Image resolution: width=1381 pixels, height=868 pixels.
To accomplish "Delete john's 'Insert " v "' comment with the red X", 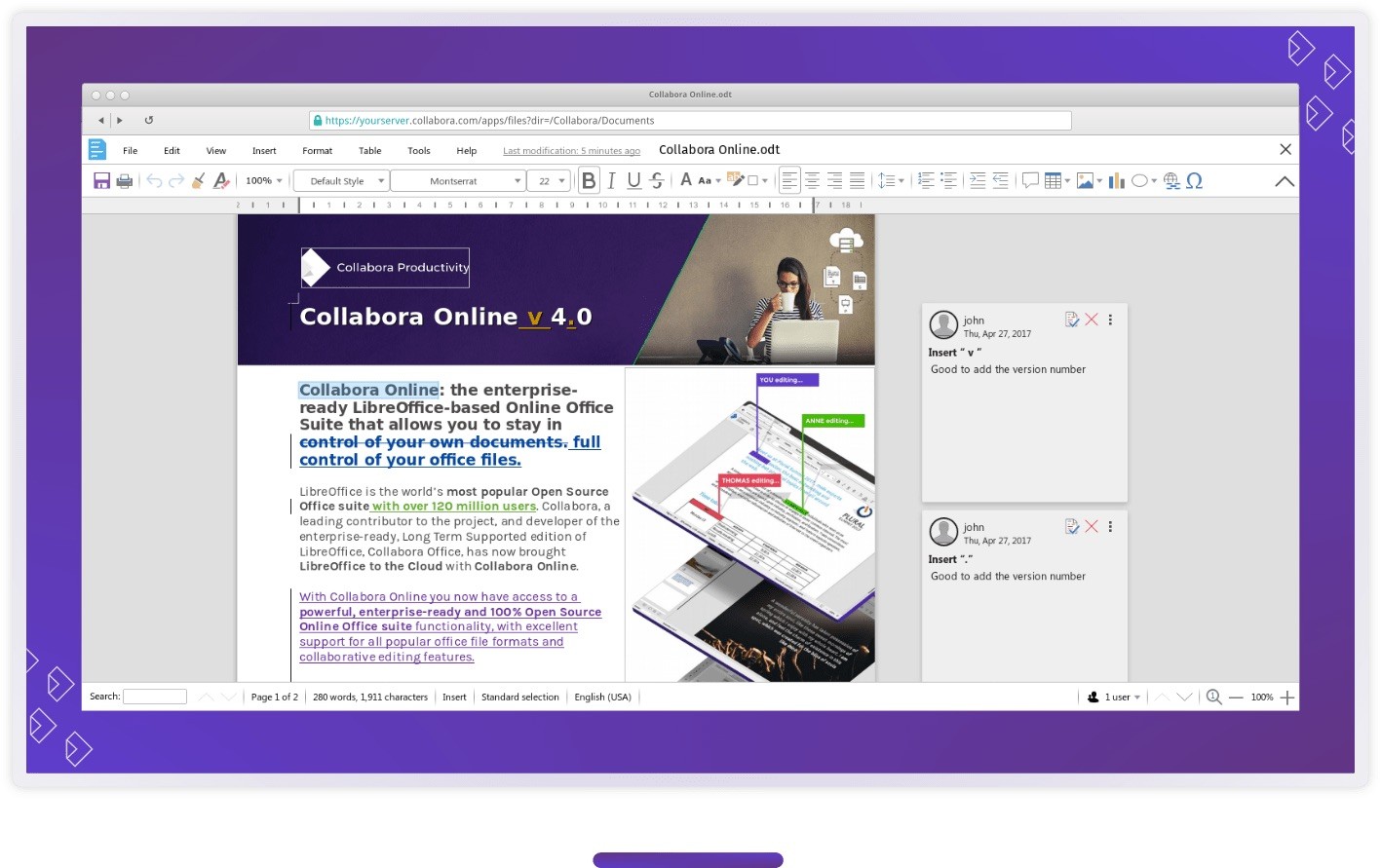I will [1092, 320].
